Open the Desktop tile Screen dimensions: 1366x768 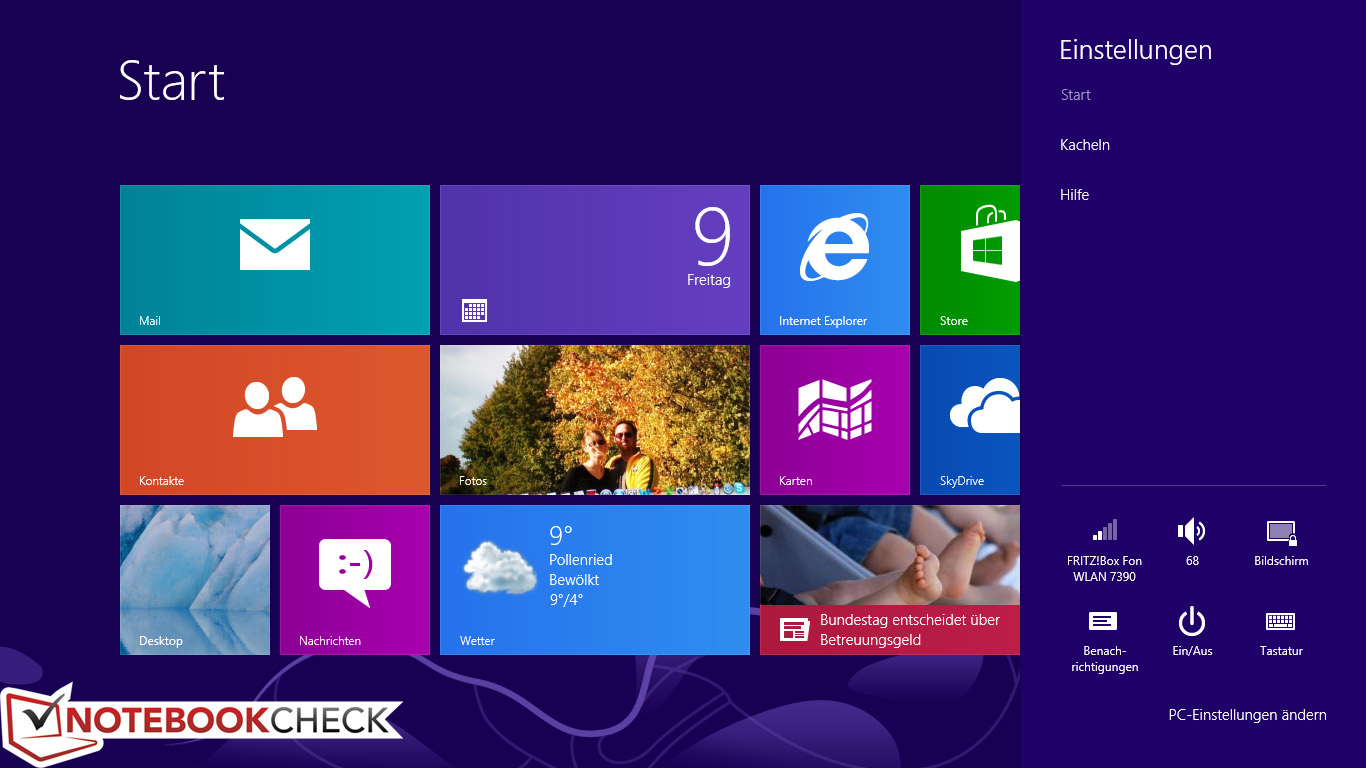tap(195, 580)
